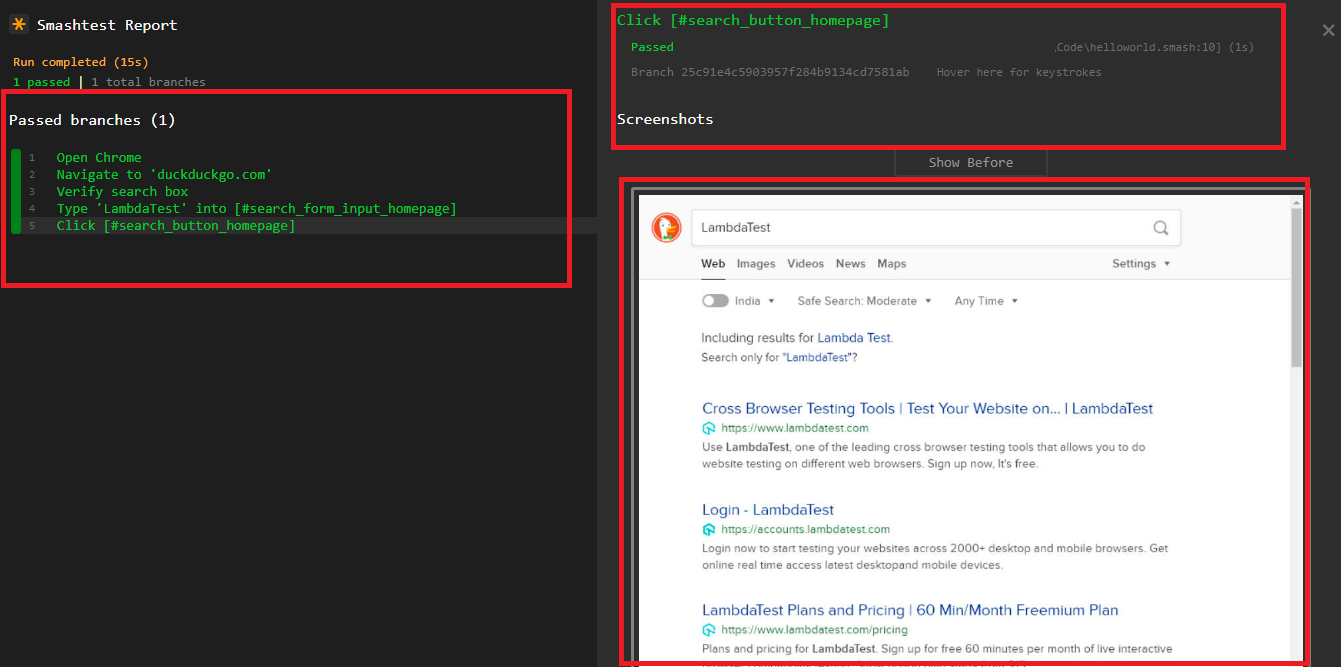The height and width of the screenshot is (667, 1341).
Task: Select the 'Open Chrome' step
Action: tap(99, 157)
